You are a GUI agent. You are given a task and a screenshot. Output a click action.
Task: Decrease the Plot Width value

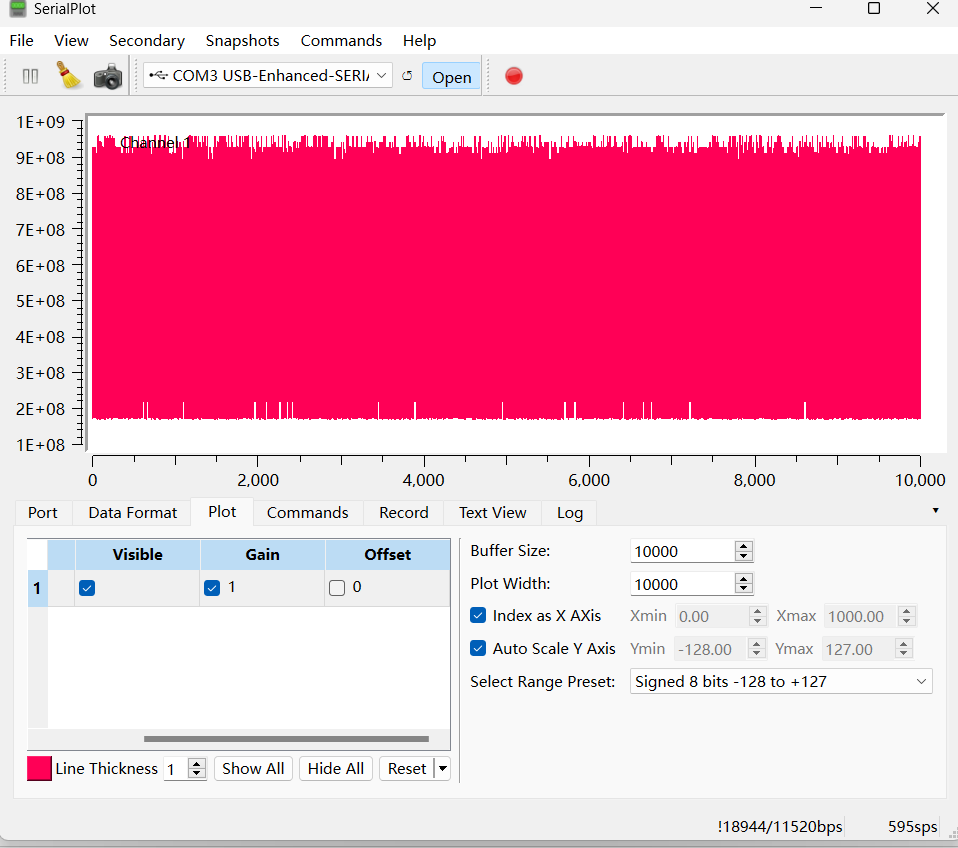[744, 590]
